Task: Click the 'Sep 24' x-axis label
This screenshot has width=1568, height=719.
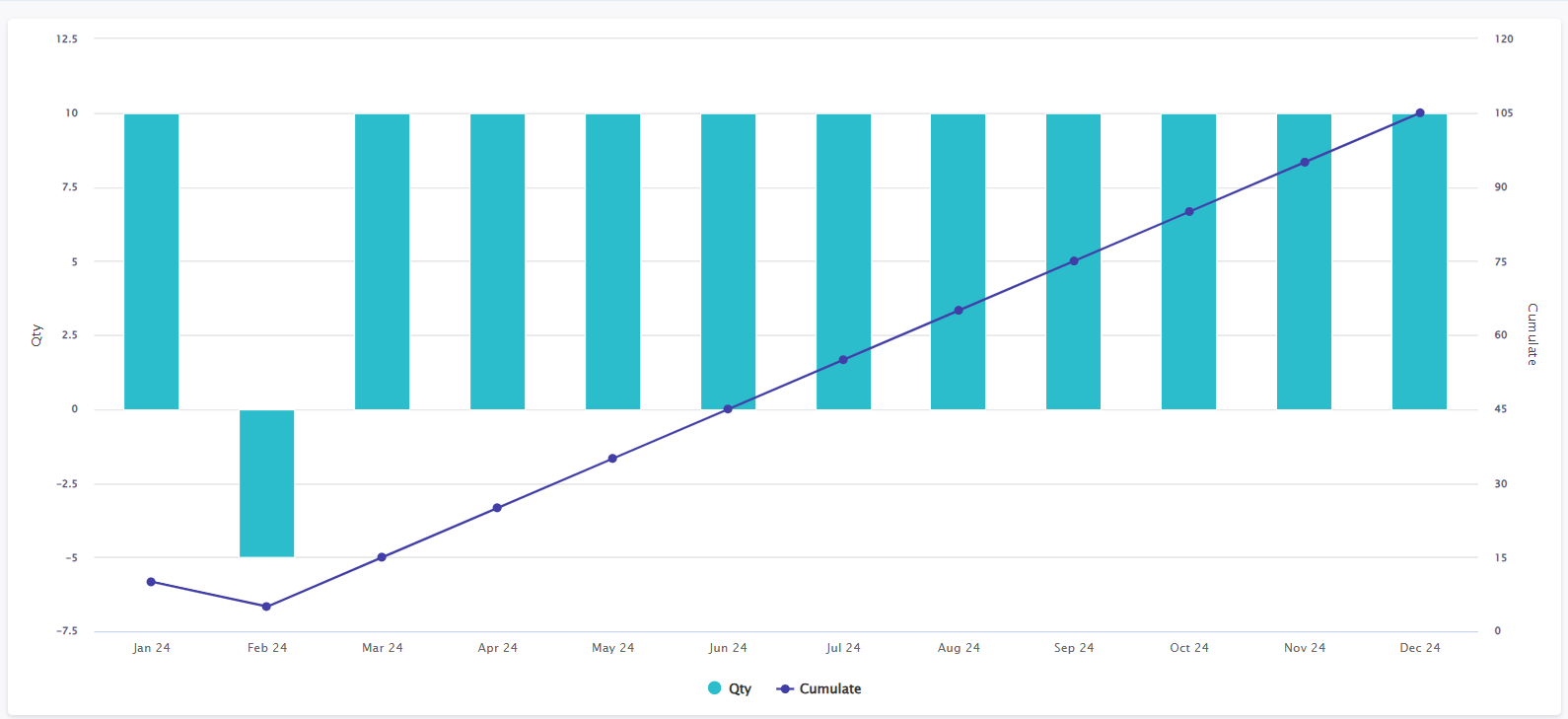Action: tap(1074, 648)
